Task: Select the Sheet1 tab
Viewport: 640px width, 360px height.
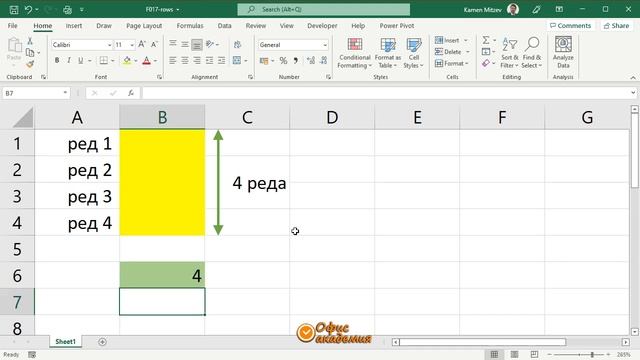Action: (x=66, y=342)
